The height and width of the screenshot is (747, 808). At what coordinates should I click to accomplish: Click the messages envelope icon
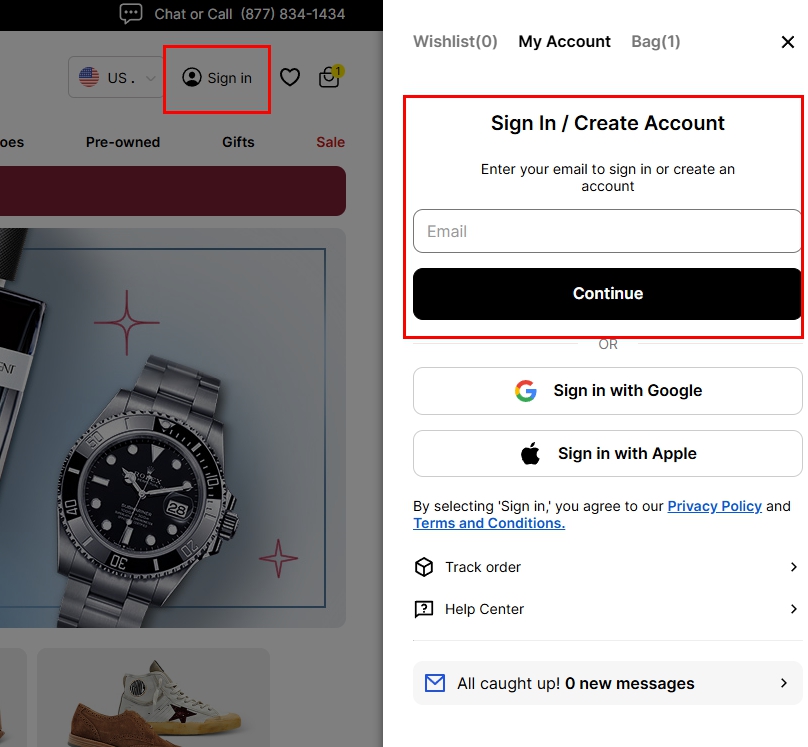pyautogui.click(x=435, y=684)
